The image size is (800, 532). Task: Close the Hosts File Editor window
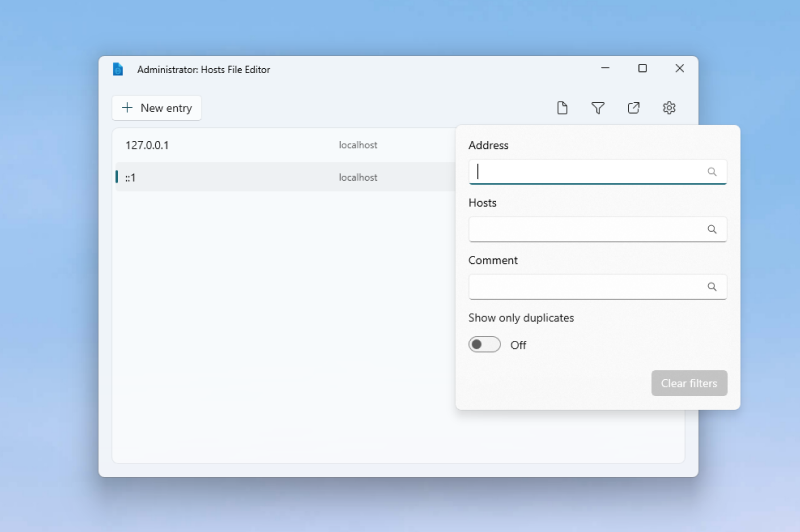click(679, 69)
